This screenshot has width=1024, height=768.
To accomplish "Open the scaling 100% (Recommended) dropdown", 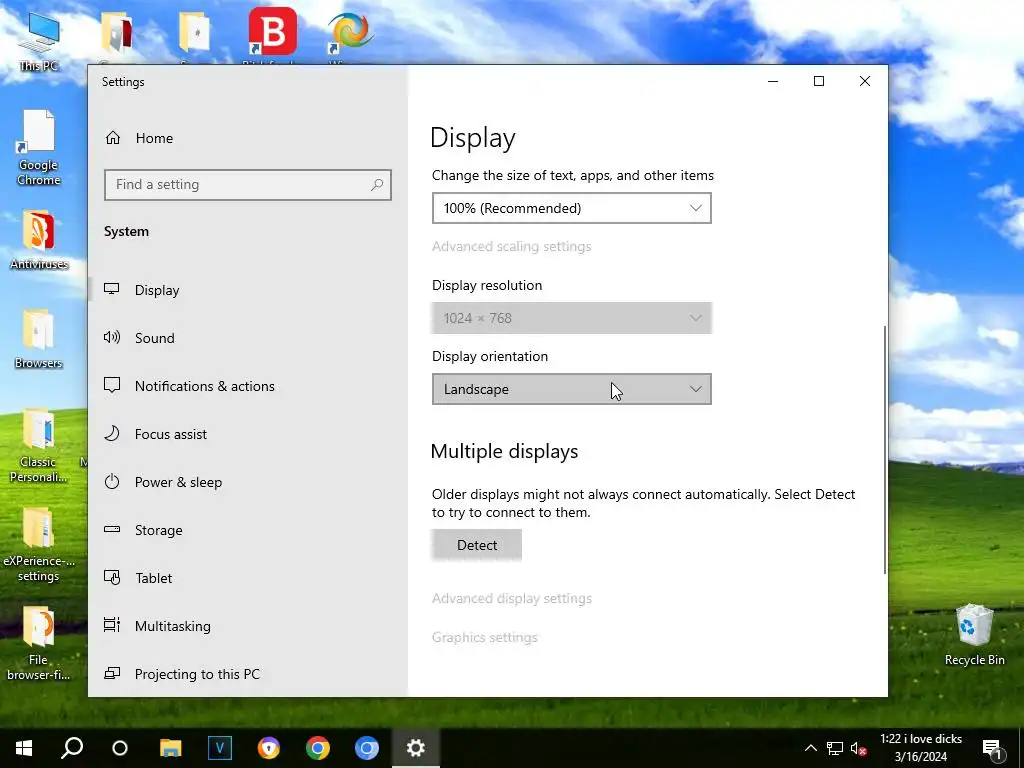I will click(x=571, y=208).
